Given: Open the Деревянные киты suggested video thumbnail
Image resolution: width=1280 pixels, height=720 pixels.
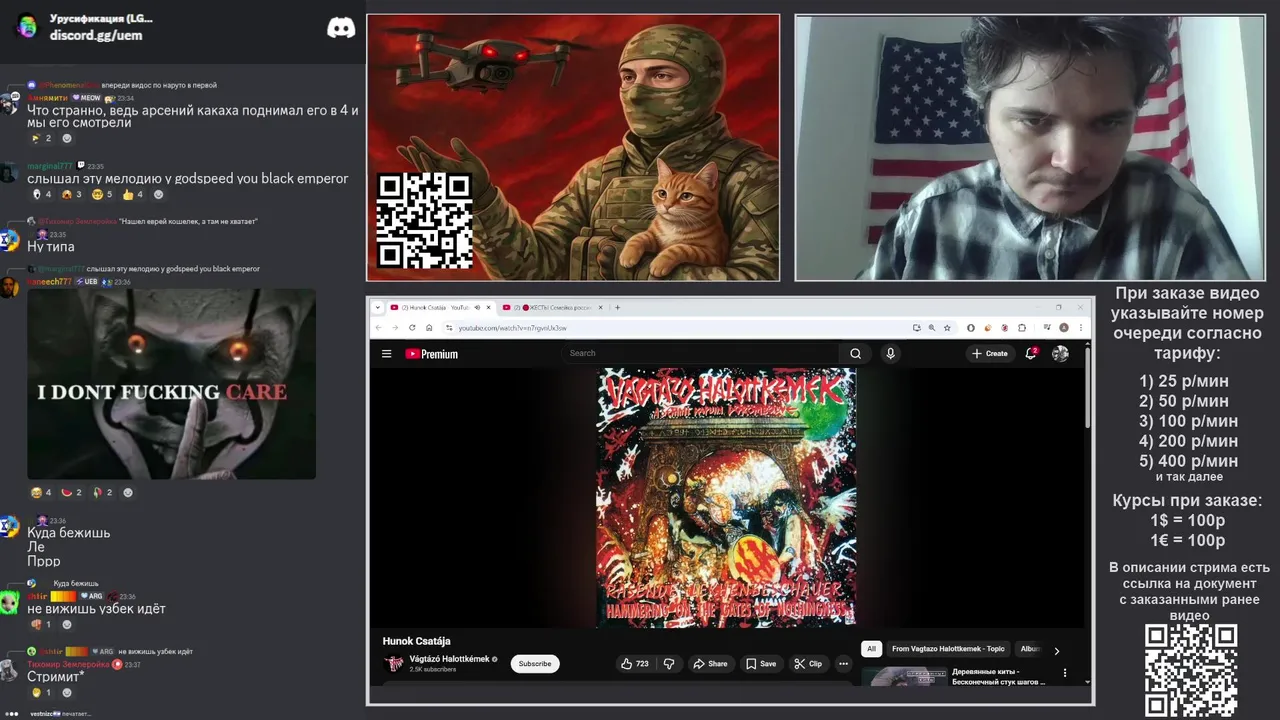Looking at the screenshot, I should (x=904, y=676).
